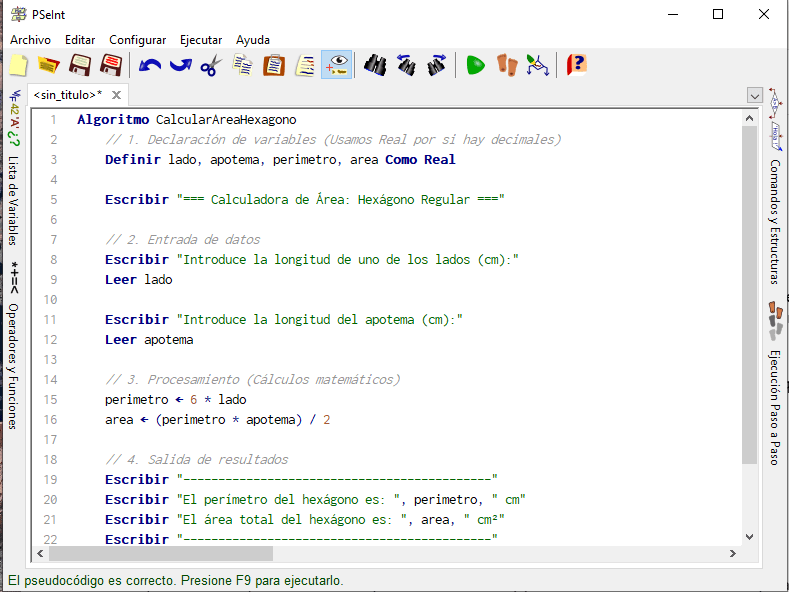Start step-by-step execution with the footprints icon
The height and width of the screenshot is (592, 789).
pyautogui.click(x=508, y=66)
